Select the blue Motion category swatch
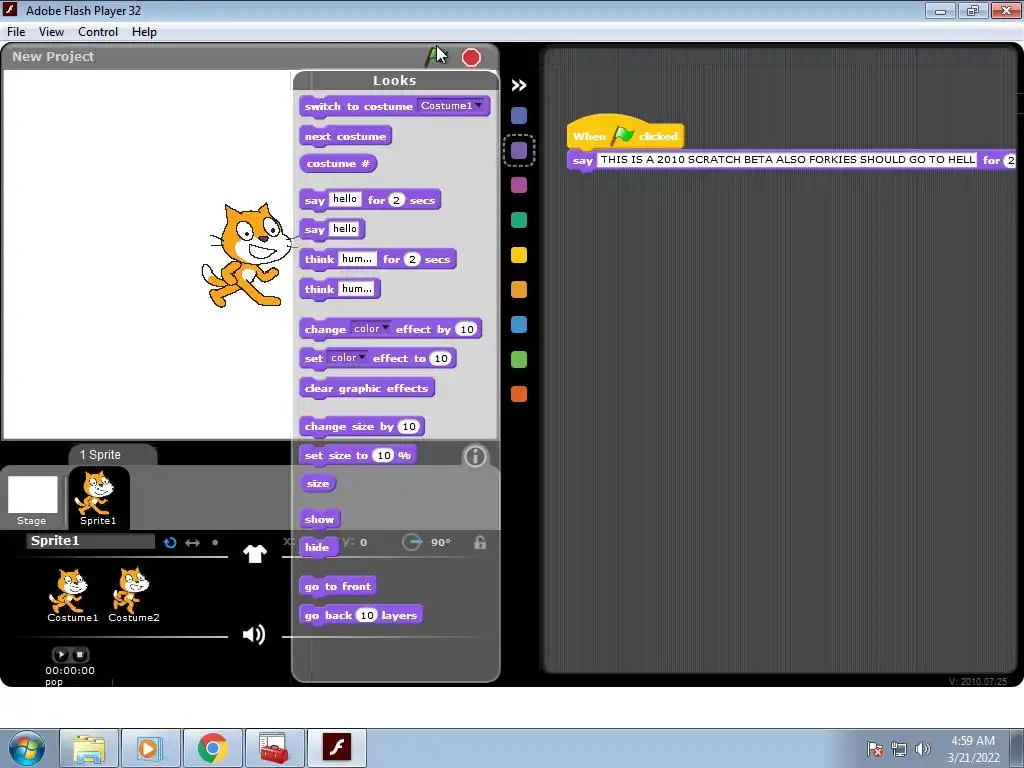This screenshot has height=768, width=1024. pyautogui.click(x=519, y=116)
